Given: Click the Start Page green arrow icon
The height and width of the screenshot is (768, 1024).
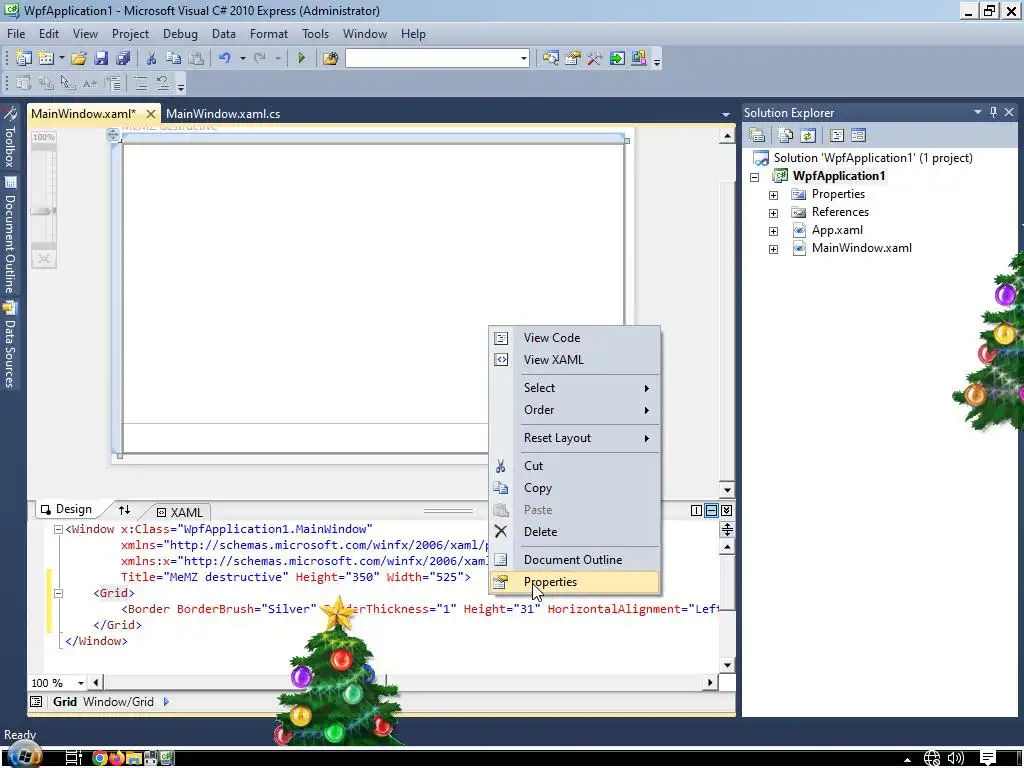Looking at the screenshot, I should [616, 59].
